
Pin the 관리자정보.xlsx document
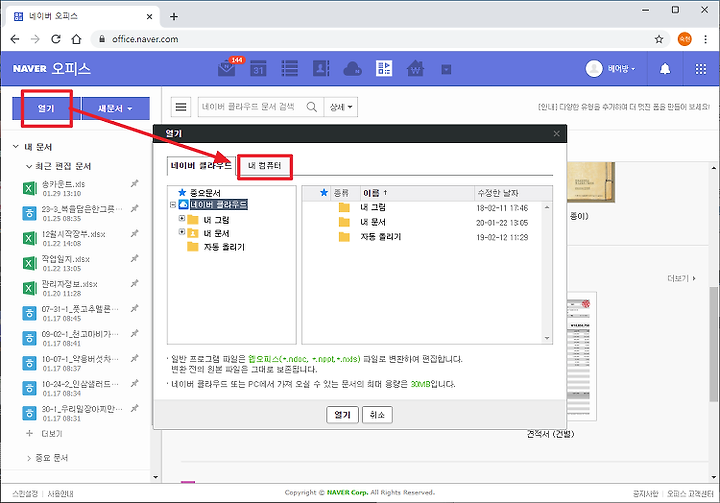[135, 283]
